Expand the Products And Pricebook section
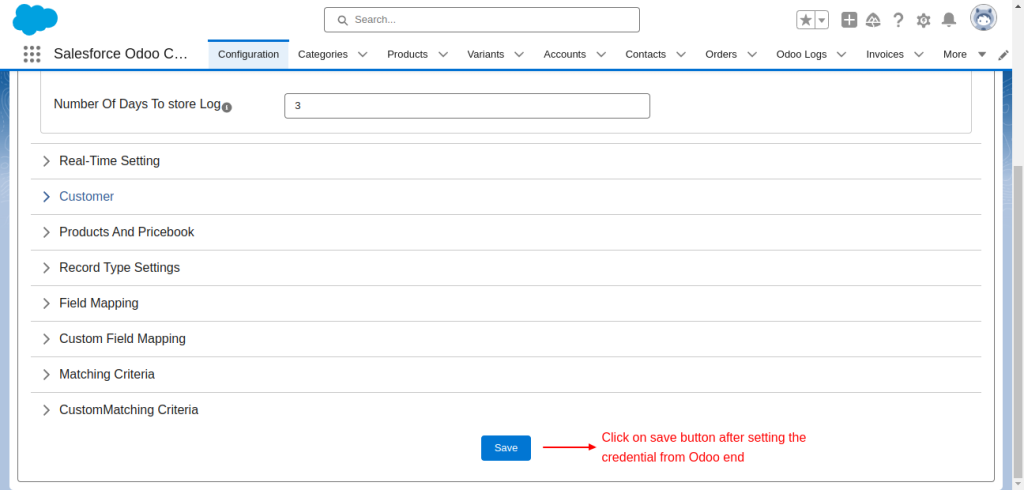Image resolution: width=1024 pixels, height=490 pixels. tap(506, 232)
